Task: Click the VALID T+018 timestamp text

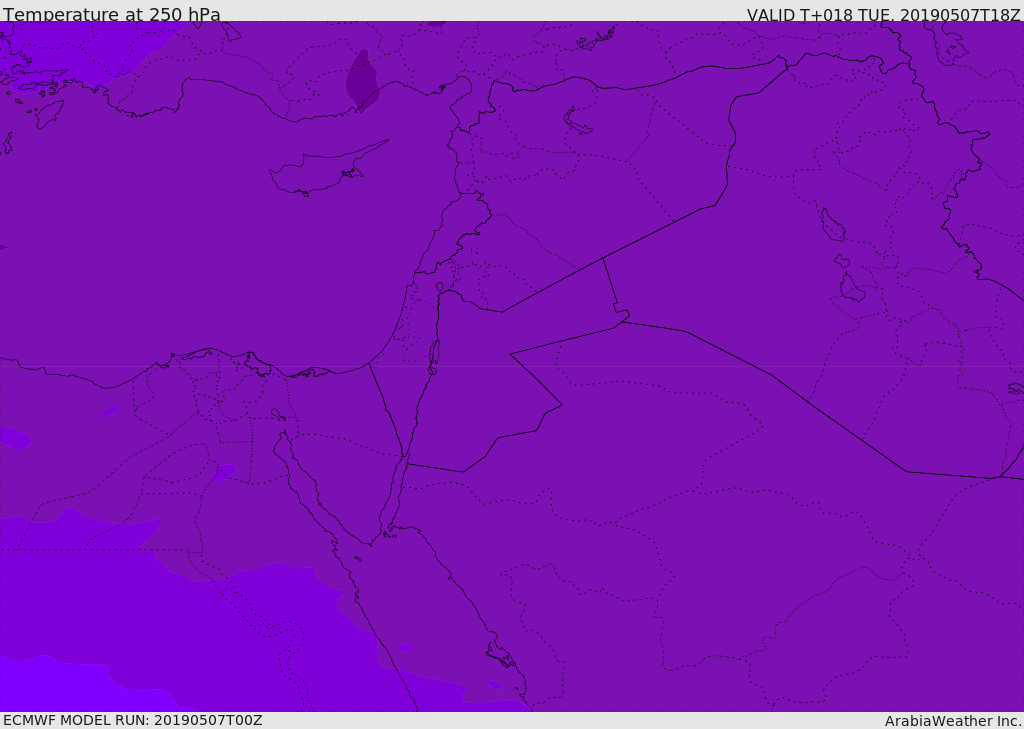Action: point(883,15)
